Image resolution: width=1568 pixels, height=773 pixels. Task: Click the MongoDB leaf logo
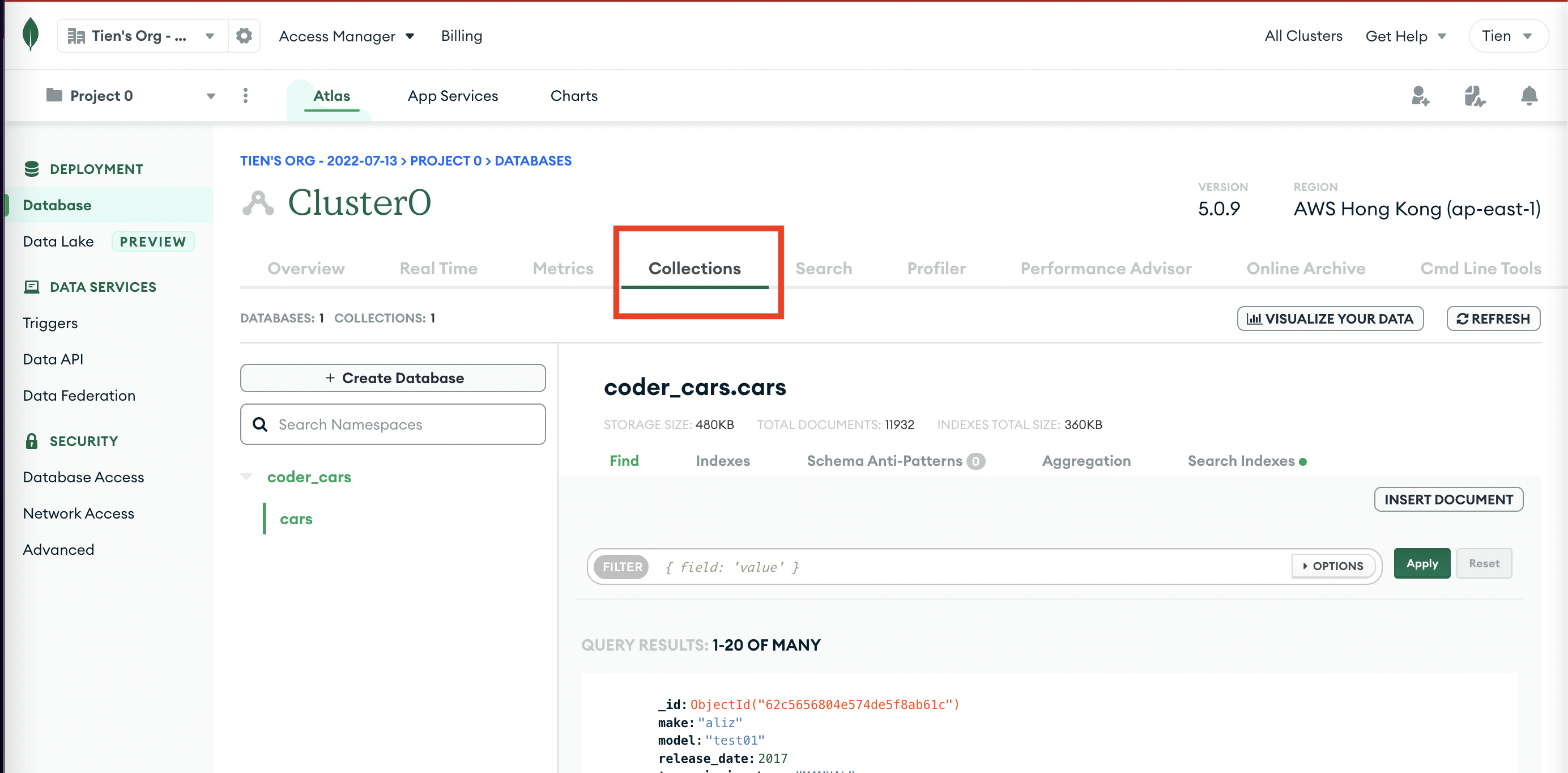pos(30,35)
